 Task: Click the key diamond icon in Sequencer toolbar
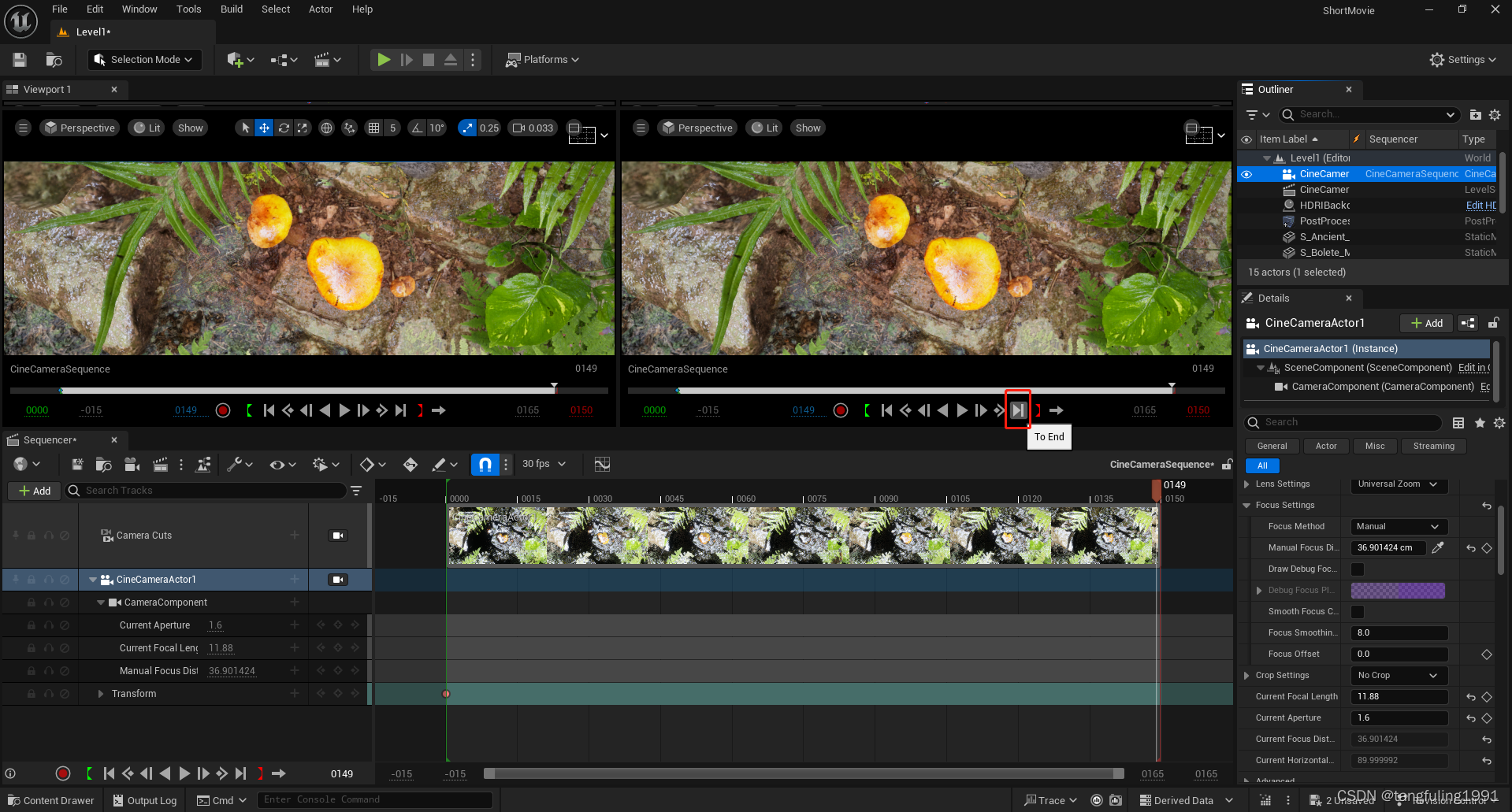tap(411, 465)
